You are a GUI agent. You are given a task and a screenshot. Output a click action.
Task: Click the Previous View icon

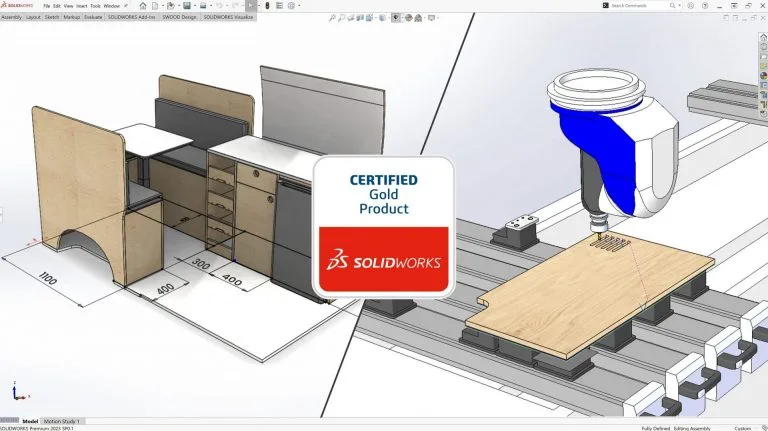click(351, 18)
